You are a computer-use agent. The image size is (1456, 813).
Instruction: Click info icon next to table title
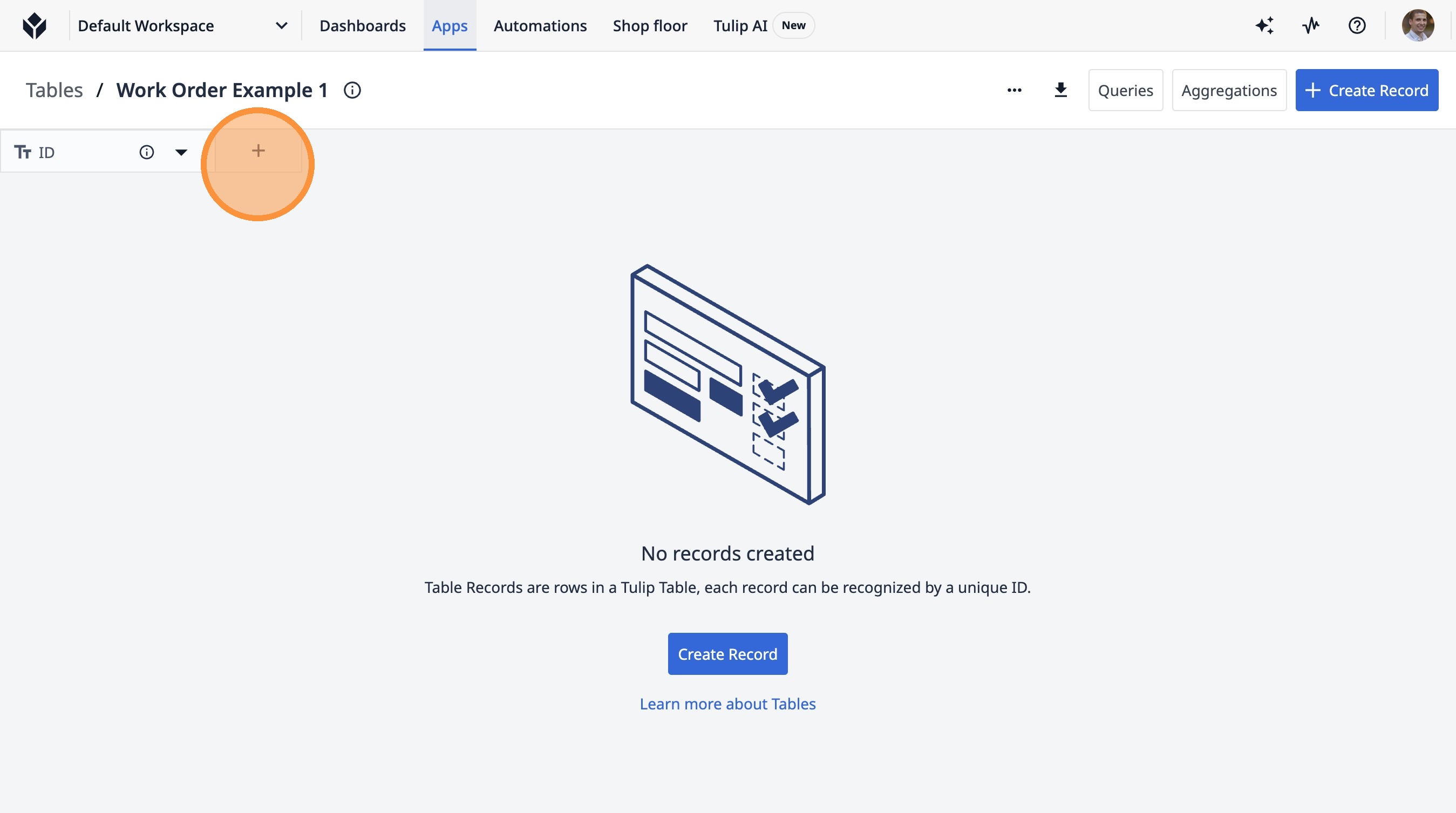pyautogui.click(x=352, y=90)
